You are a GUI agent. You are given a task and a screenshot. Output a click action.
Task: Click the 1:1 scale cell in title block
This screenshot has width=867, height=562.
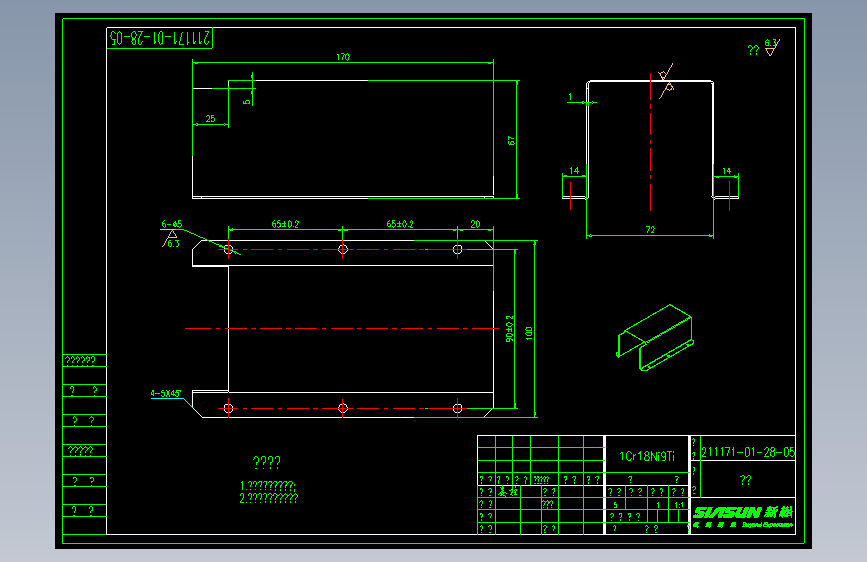pyautogui.click(x=678, y=504)
